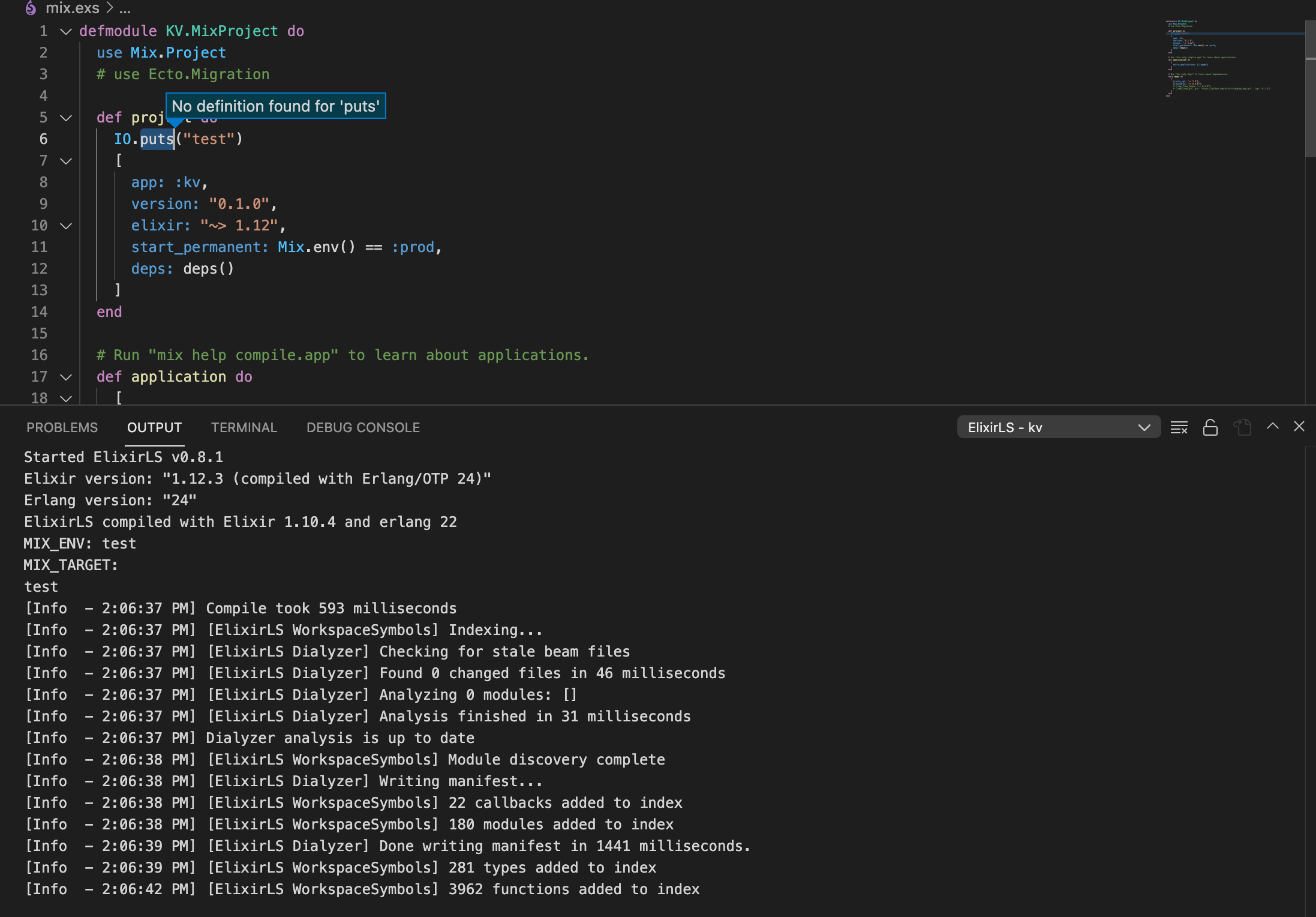
Task: Toggle the fold arrow on line 10
Action: 65,226
